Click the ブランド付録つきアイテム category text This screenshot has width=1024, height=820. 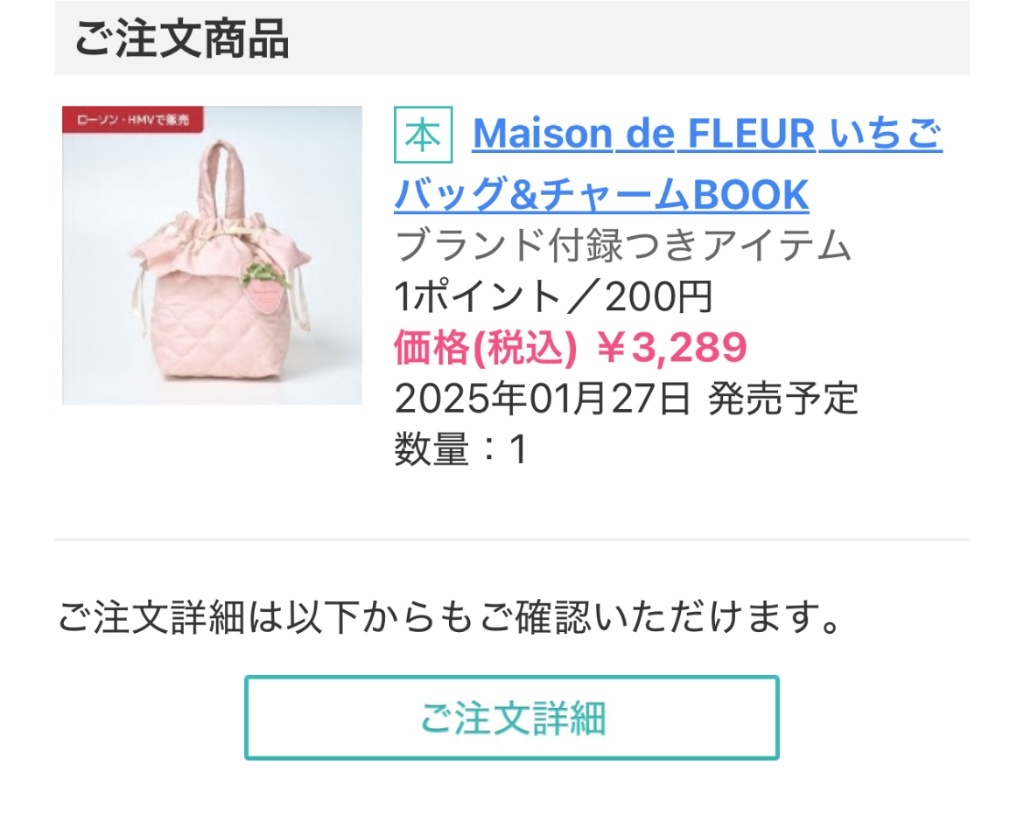[x=623, y=246]
